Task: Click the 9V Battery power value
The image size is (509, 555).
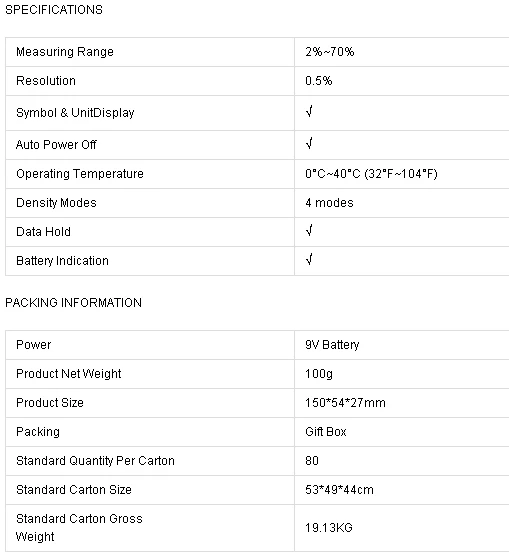Action: coord(332,345)
